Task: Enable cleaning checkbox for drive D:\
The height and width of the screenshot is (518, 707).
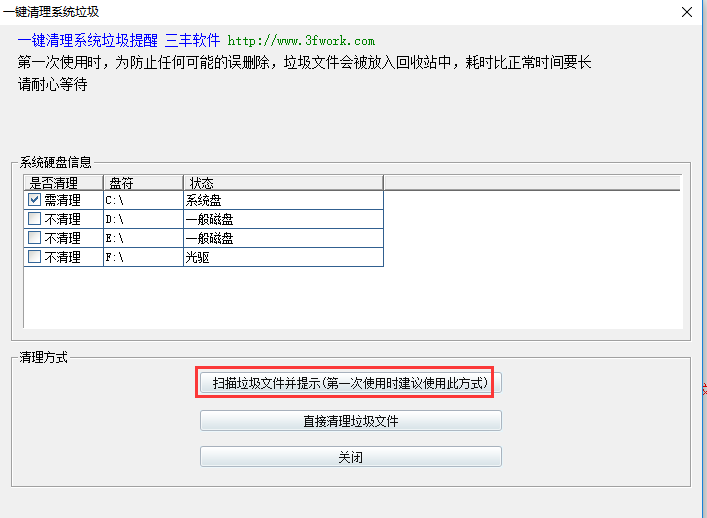Action: [x=34, y=219]
